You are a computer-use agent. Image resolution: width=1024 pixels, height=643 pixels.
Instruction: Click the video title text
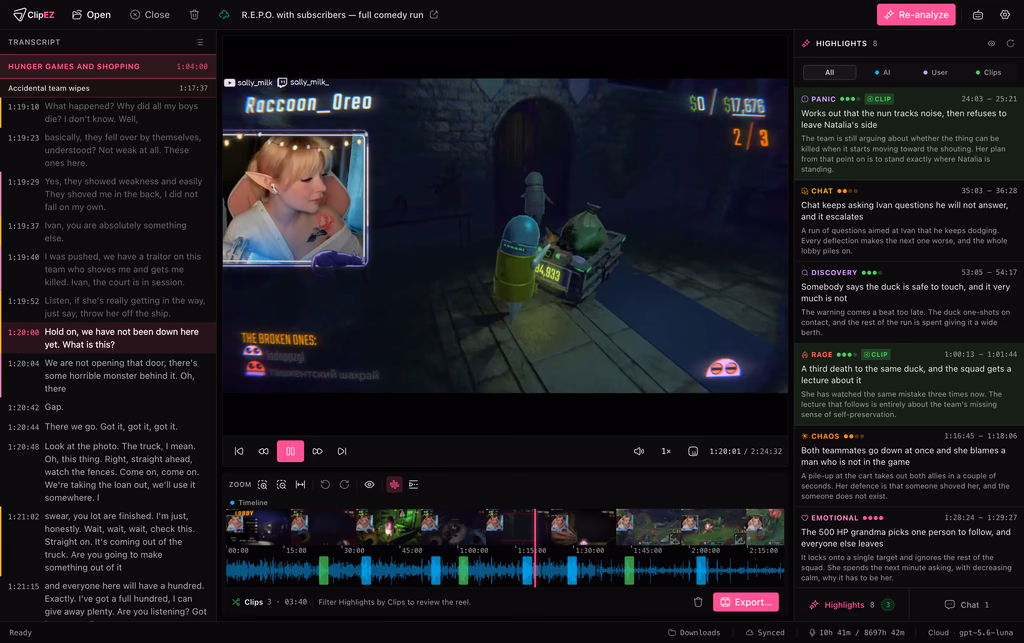pos(332,14)
